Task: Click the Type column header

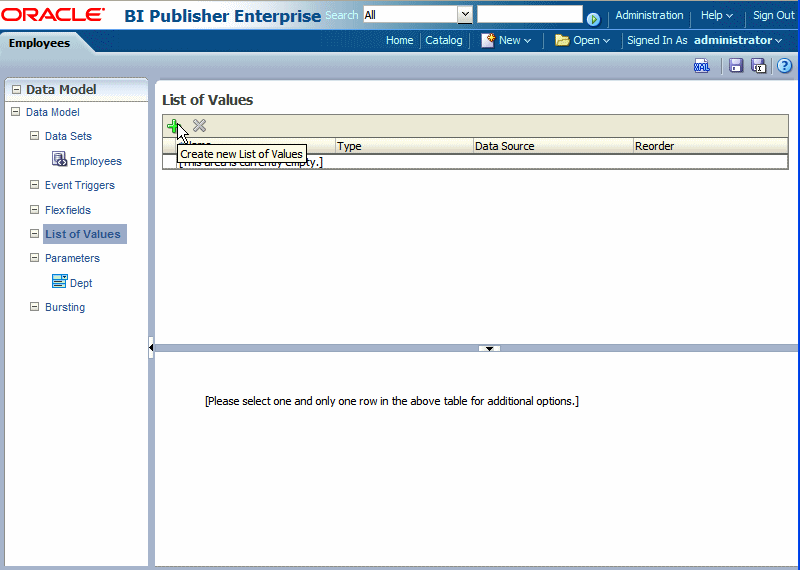Action: (x=404, y=146)
